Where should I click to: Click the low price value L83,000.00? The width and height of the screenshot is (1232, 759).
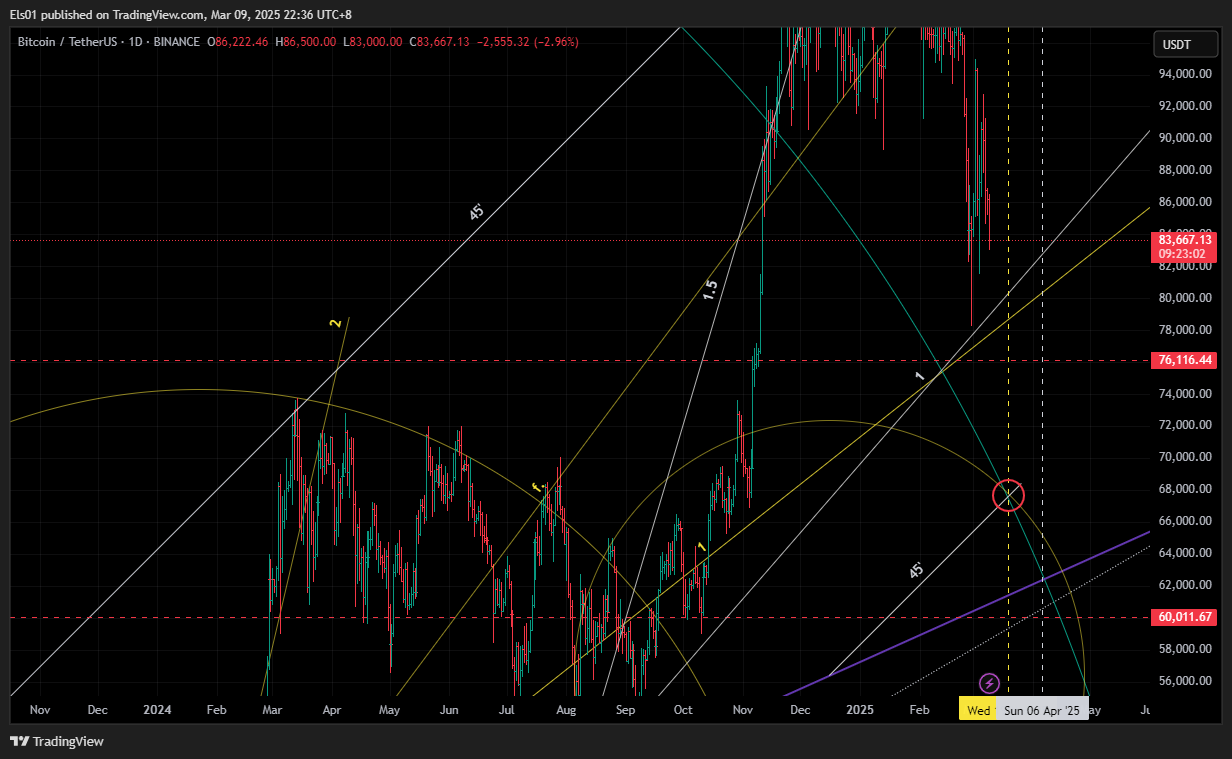click(372, 42)
